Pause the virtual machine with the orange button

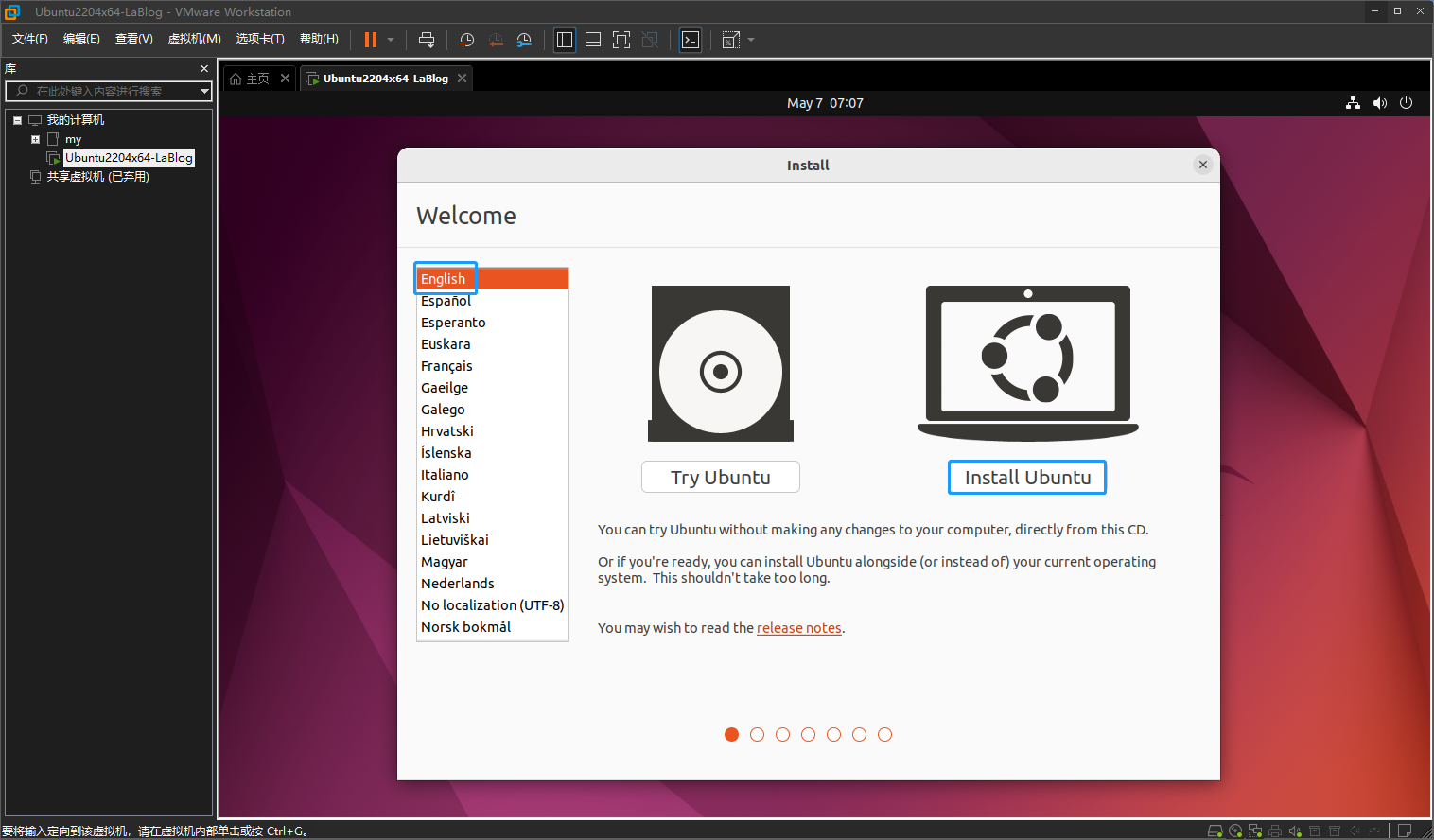[371, 40]
